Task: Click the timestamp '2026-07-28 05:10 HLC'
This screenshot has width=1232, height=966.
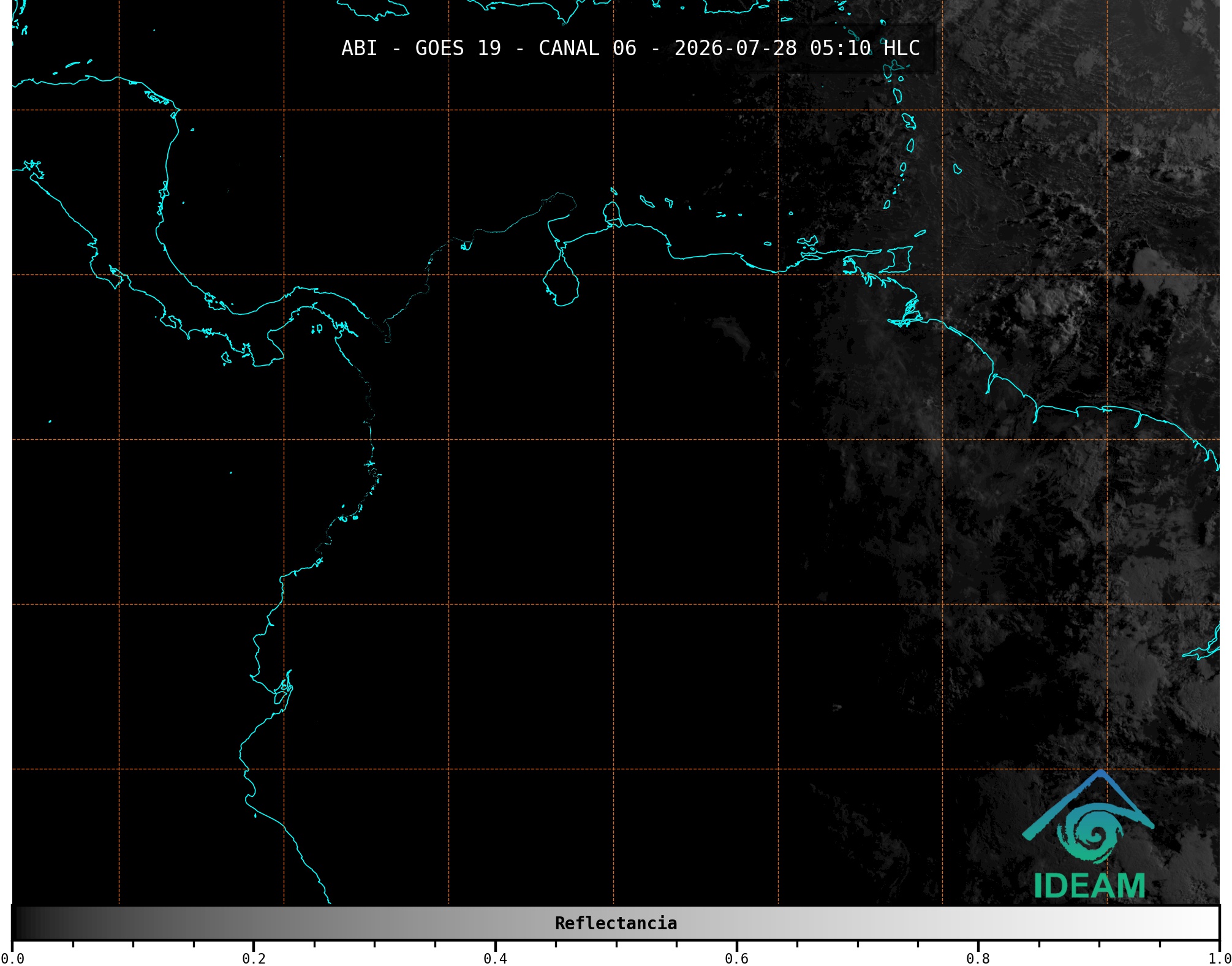Action: click(x=797, y=48)
